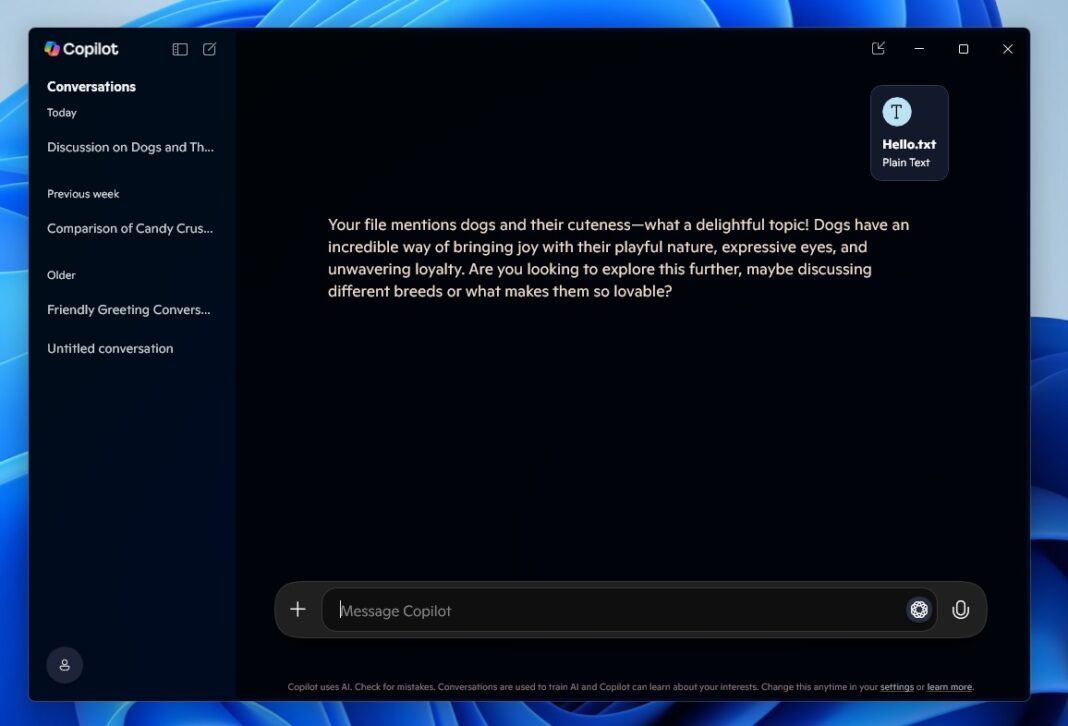Open the 'Discussion on Dogs' conversation
The height and width of the screenshot is (726, 1068).
(130, 147)
